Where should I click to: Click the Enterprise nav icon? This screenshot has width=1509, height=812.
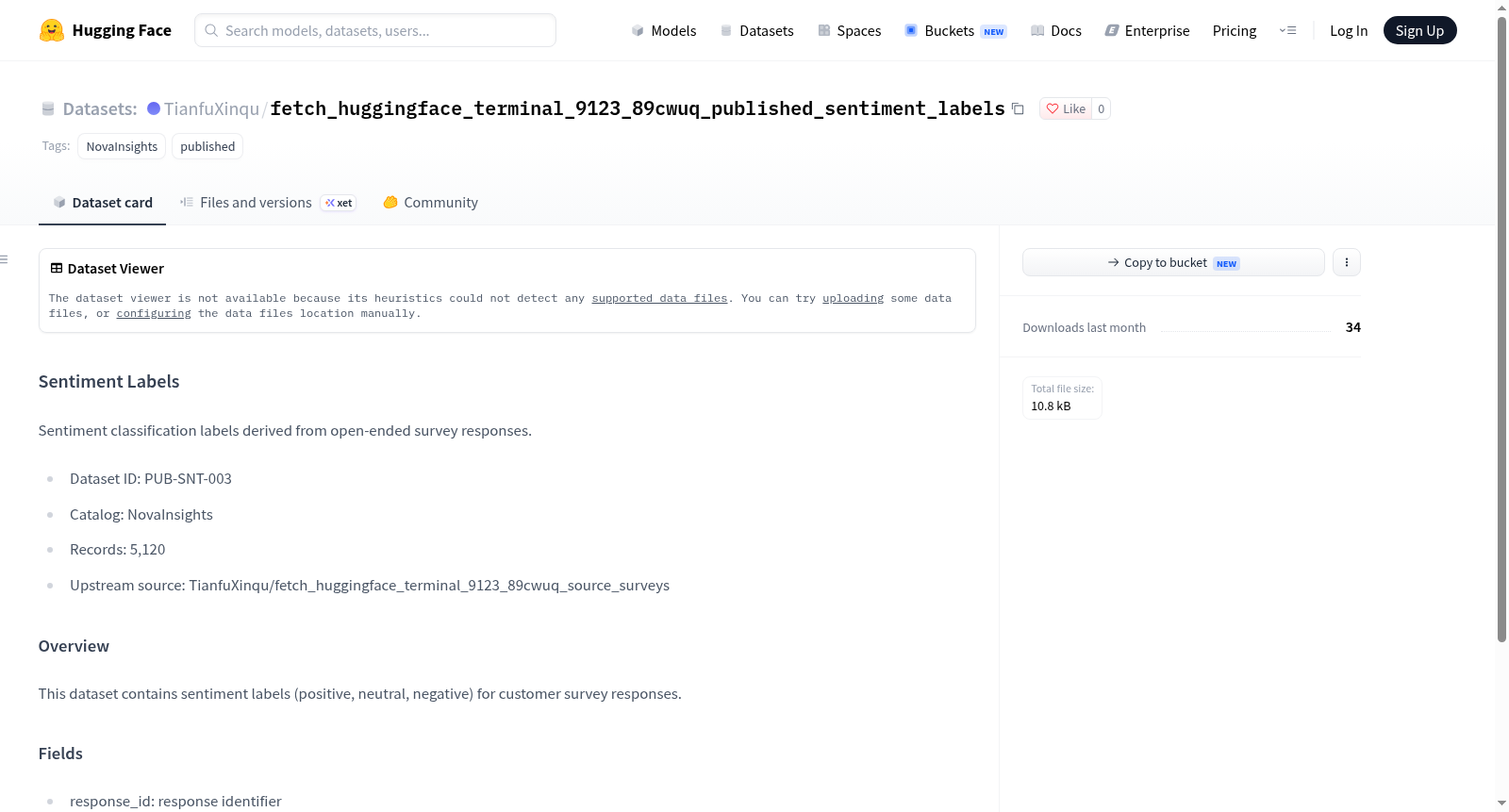(1112, 31)
